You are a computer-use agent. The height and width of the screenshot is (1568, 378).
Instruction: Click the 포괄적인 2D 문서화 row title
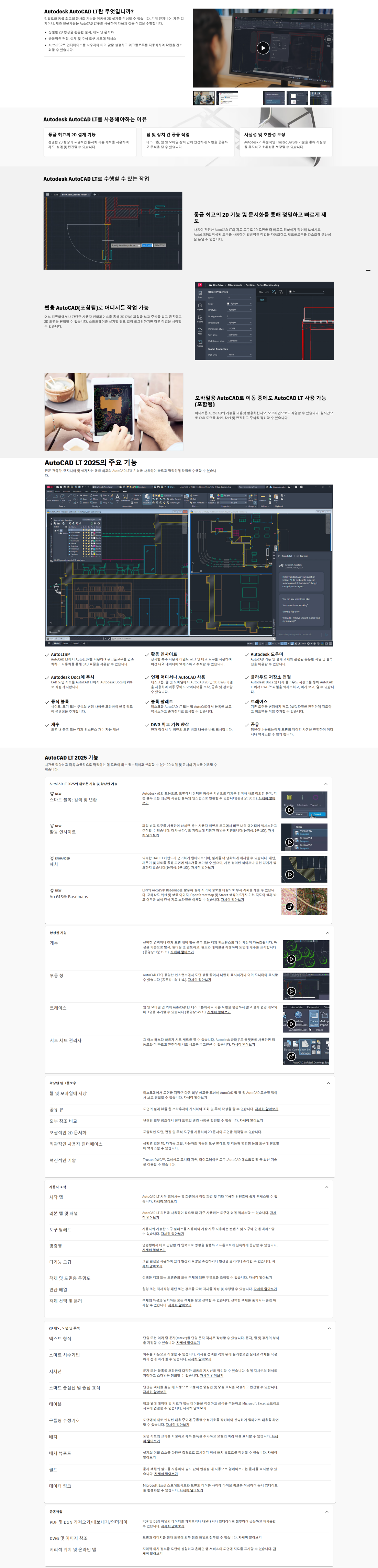tap(68, 1132)
